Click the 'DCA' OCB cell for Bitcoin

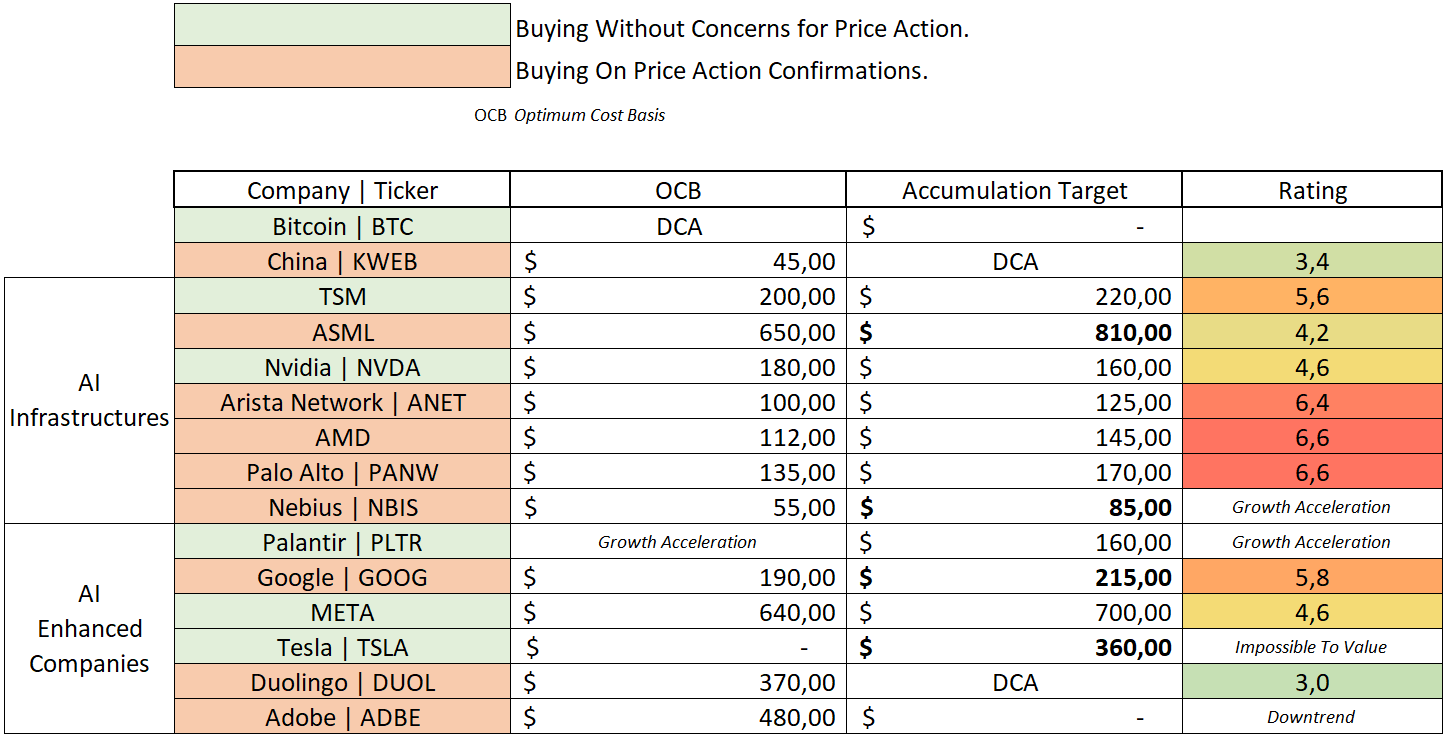[x=678, y=226]
